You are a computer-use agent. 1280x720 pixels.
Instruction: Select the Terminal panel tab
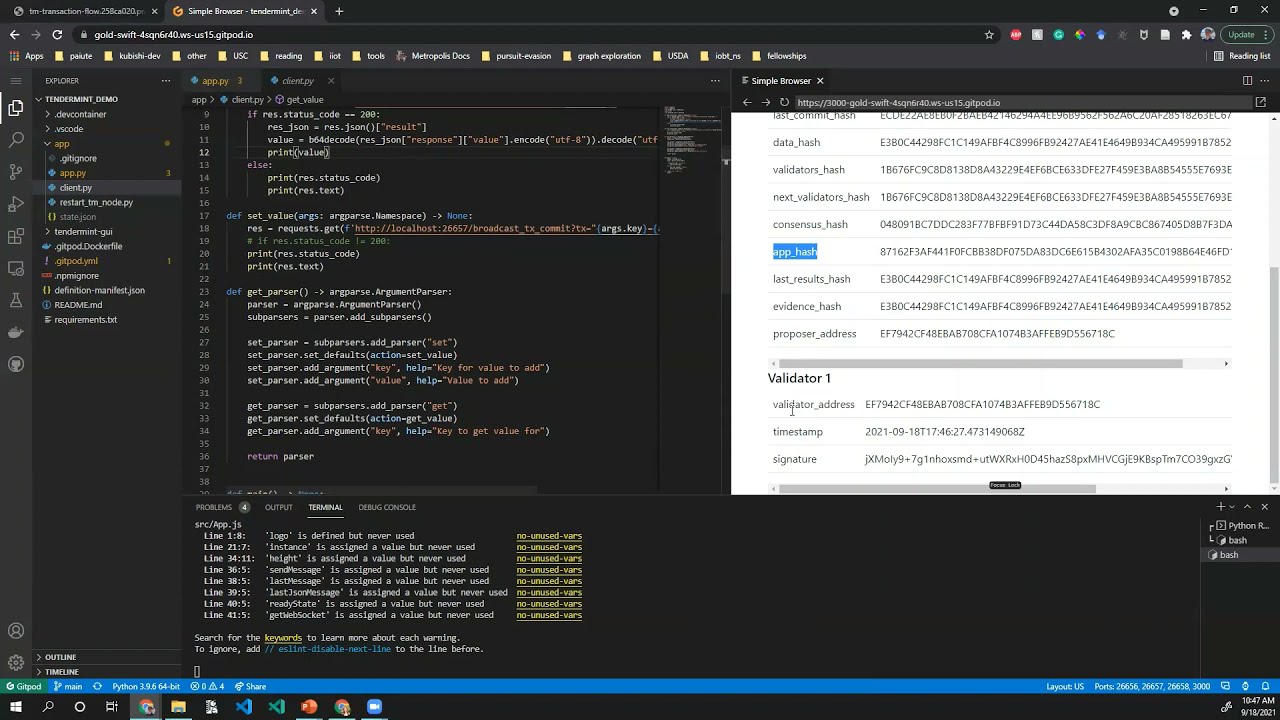point(325,507)
